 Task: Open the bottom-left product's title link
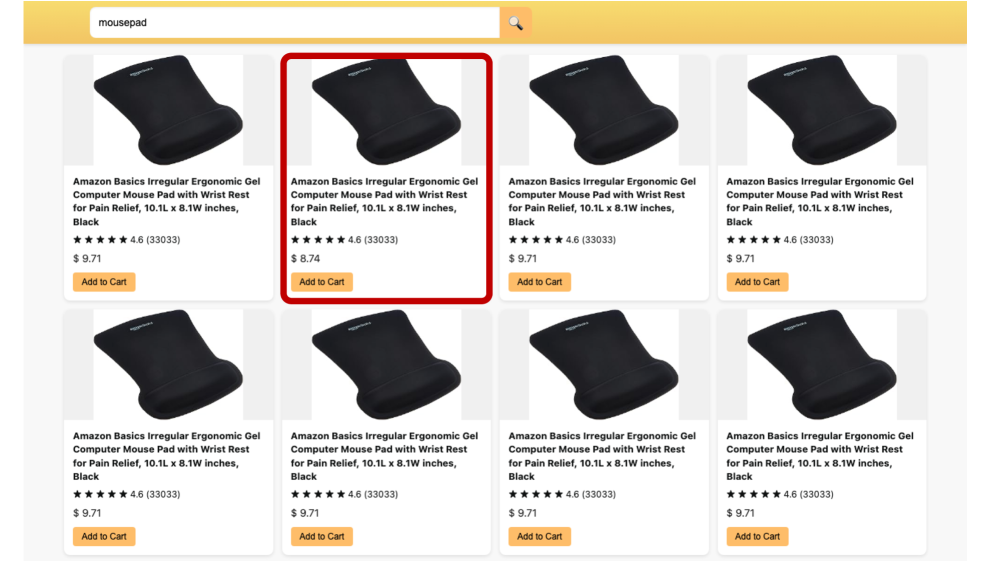click(166, 456)
